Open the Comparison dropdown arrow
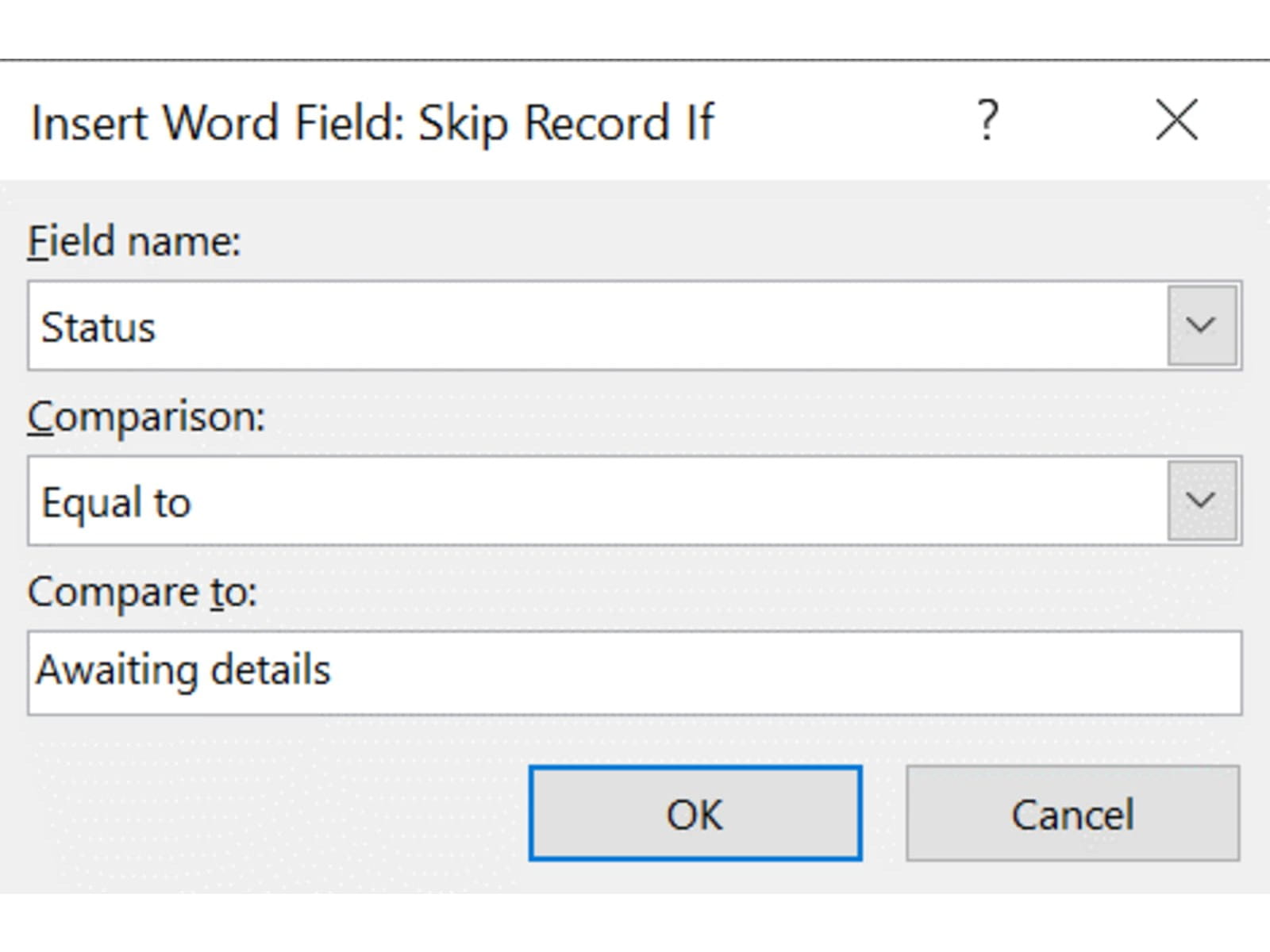Screen dimensions: 1270x952 click(1201, 501)
